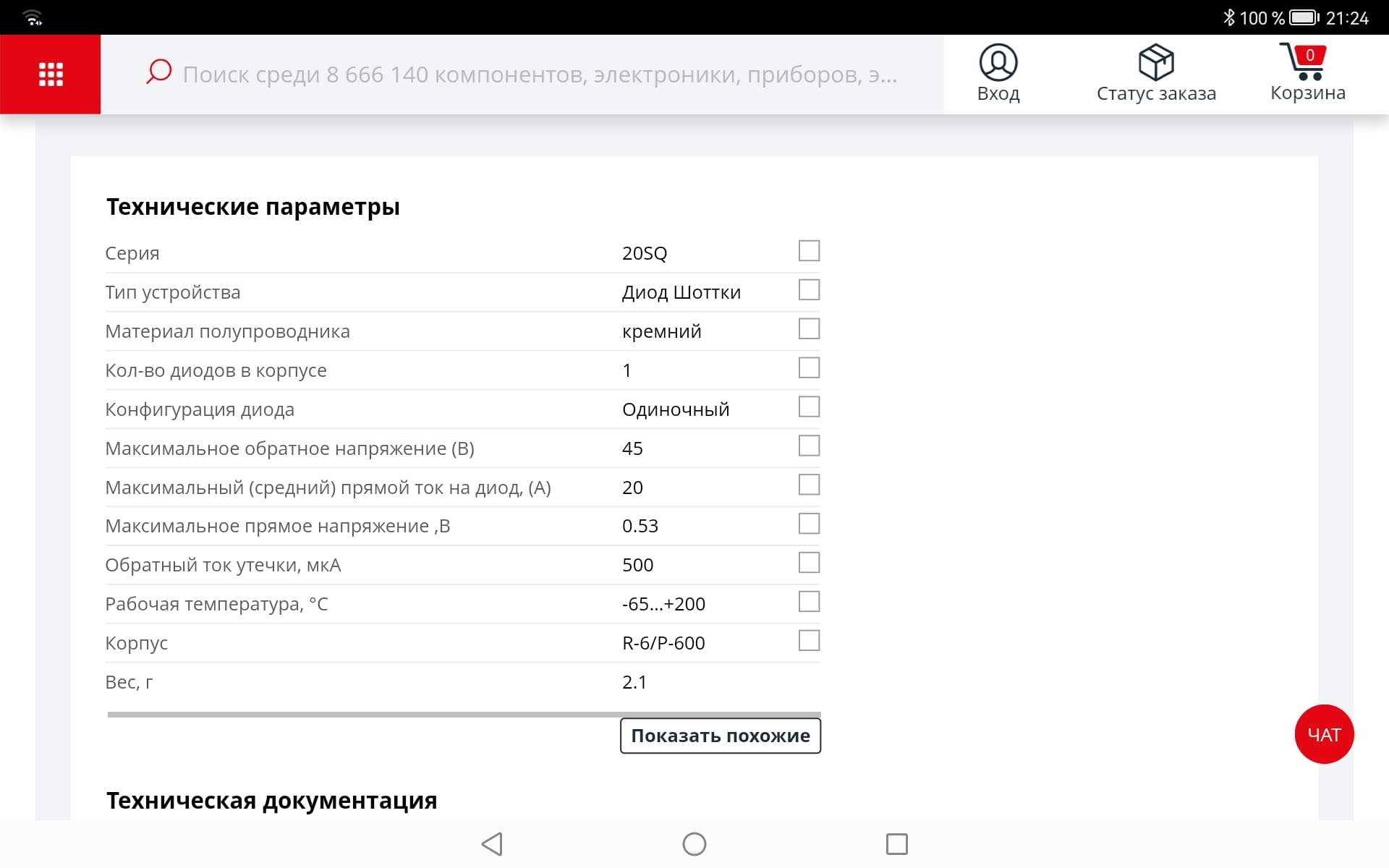Open Статус заказа box icon
Screen dimensions: 1389x868
[x=1155, y=63]
